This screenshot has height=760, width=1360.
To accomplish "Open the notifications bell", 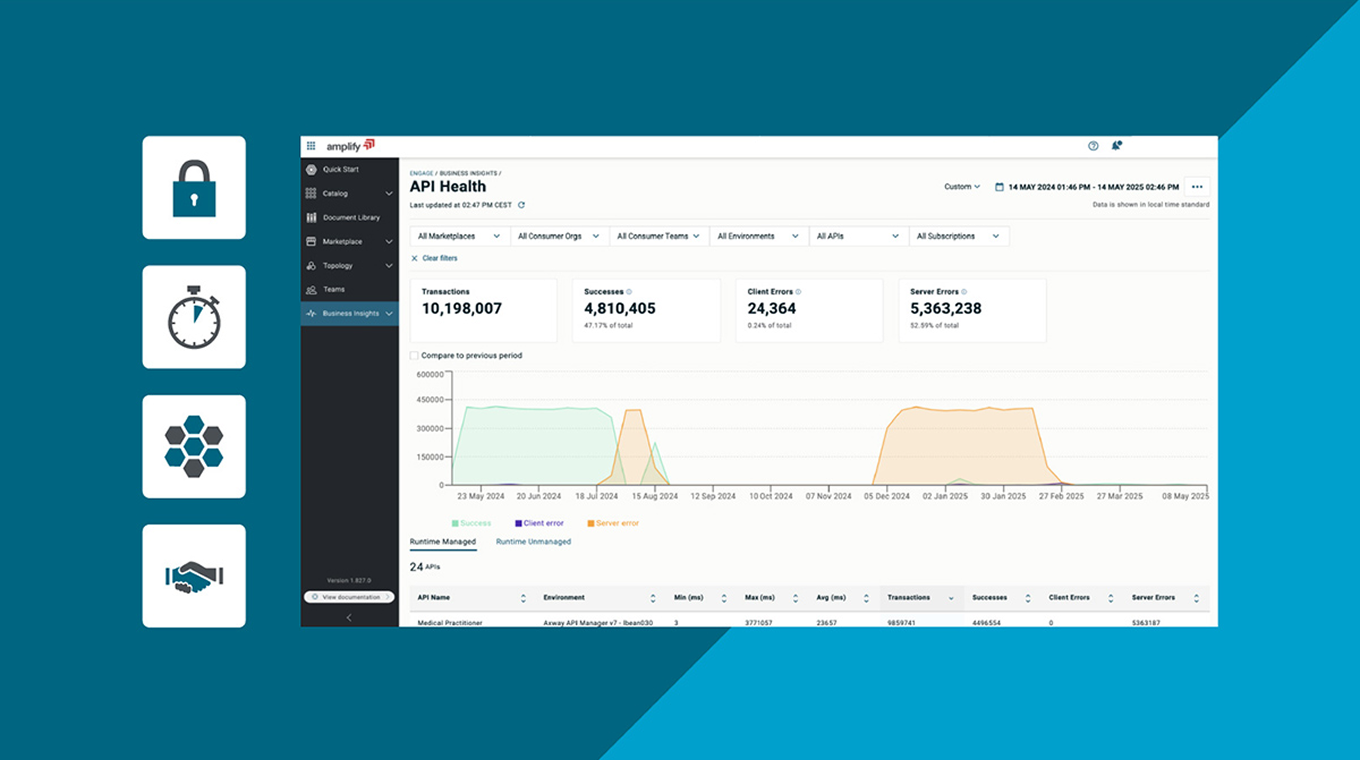I will (x=1116, y=146).
